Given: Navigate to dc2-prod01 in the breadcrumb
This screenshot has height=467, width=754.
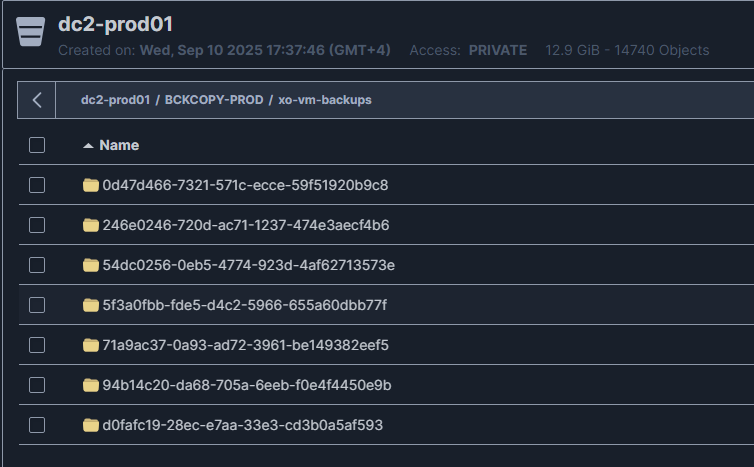Looking at the screenshot, I should (115, 100).
